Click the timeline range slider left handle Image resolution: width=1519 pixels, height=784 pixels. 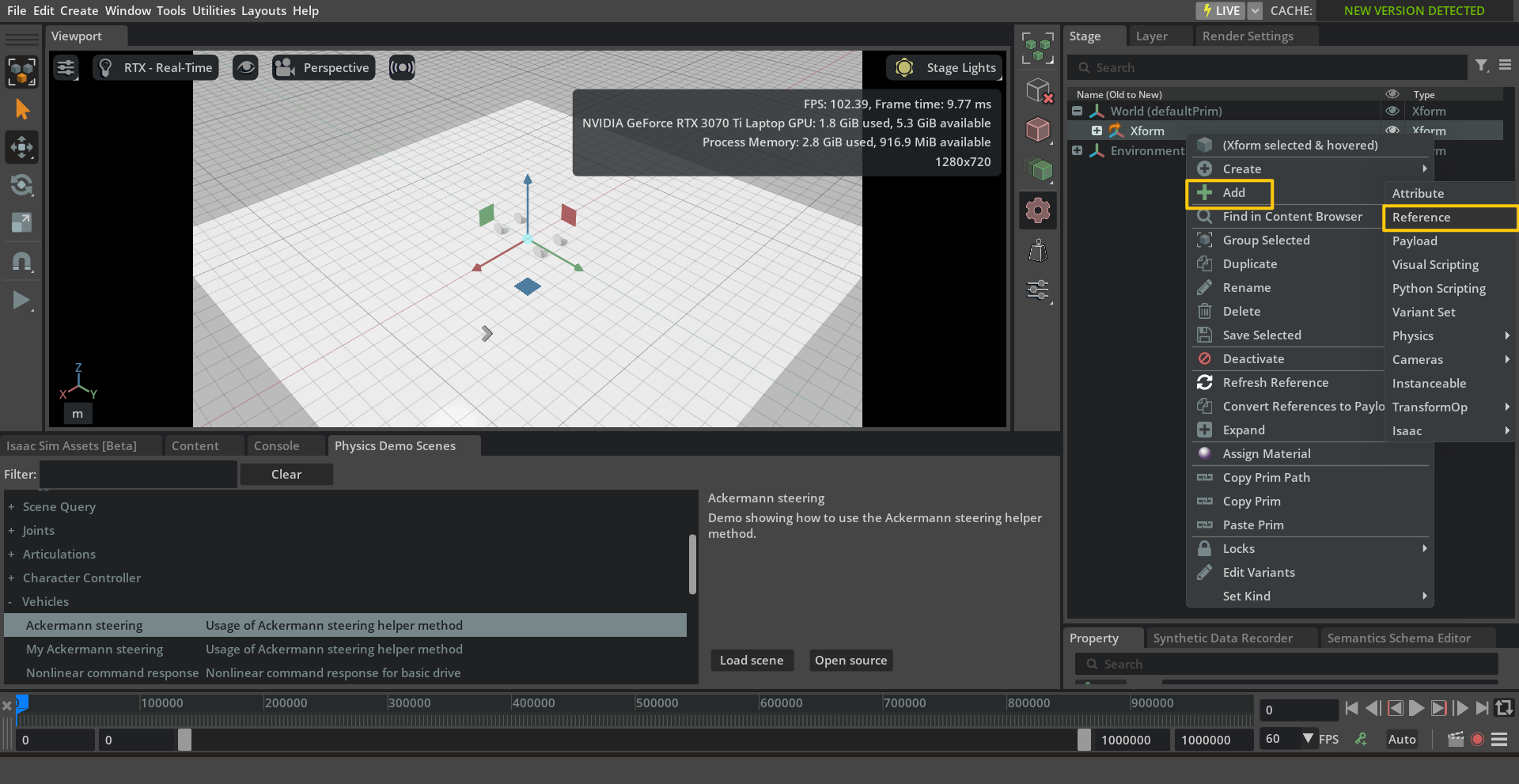pyautogui.click(x=184, y=740)
